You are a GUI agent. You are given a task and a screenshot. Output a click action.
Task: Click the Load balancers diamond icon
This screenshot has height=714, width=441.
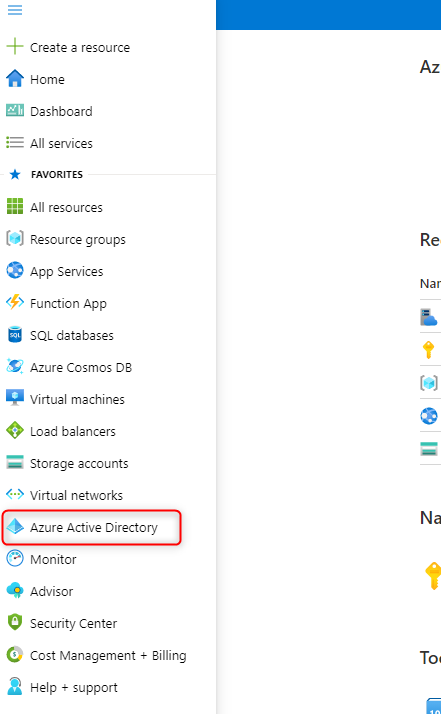tap(15, 430)
